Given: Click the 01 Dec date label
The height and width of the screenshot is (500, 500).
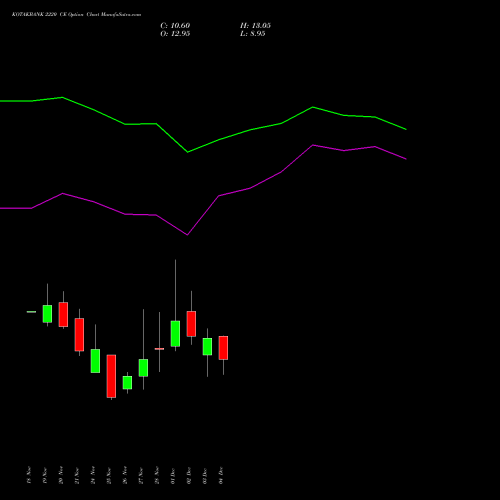Looking at the screenshot, I should tap(173, 475).
